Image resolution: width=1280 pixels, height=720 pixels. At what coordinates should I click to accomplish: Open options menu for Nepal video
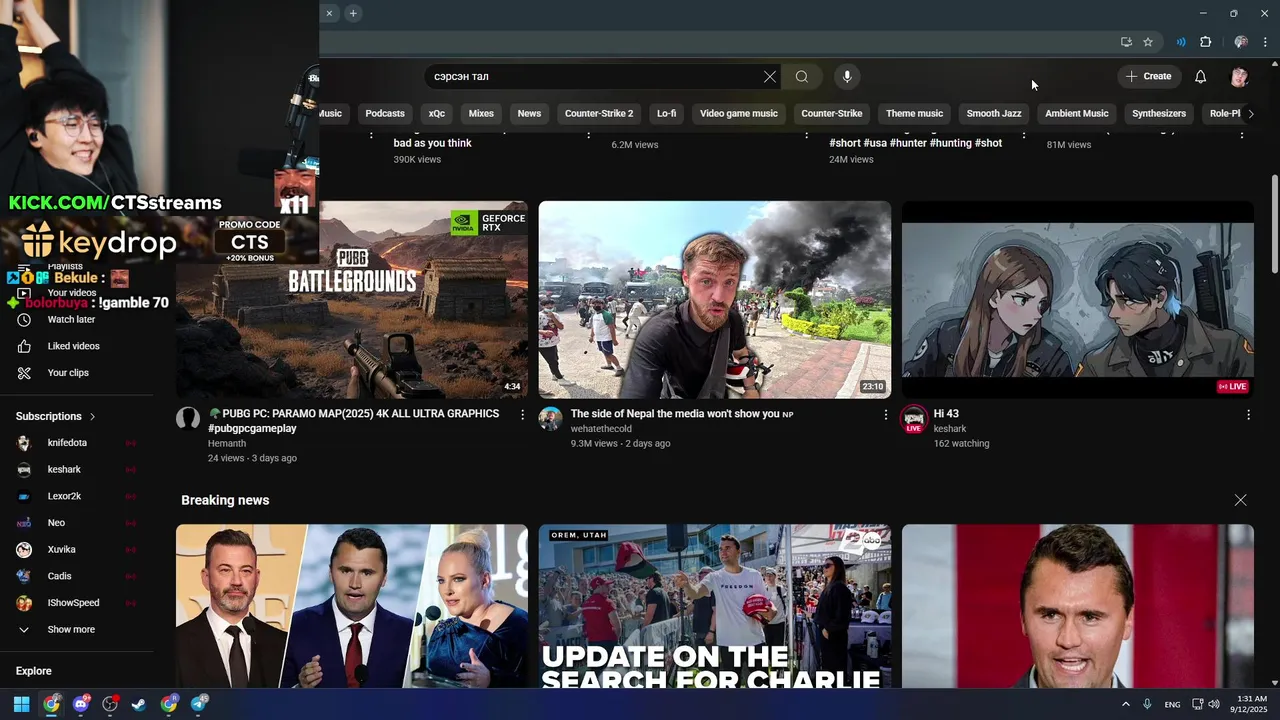tap(885, 414)
